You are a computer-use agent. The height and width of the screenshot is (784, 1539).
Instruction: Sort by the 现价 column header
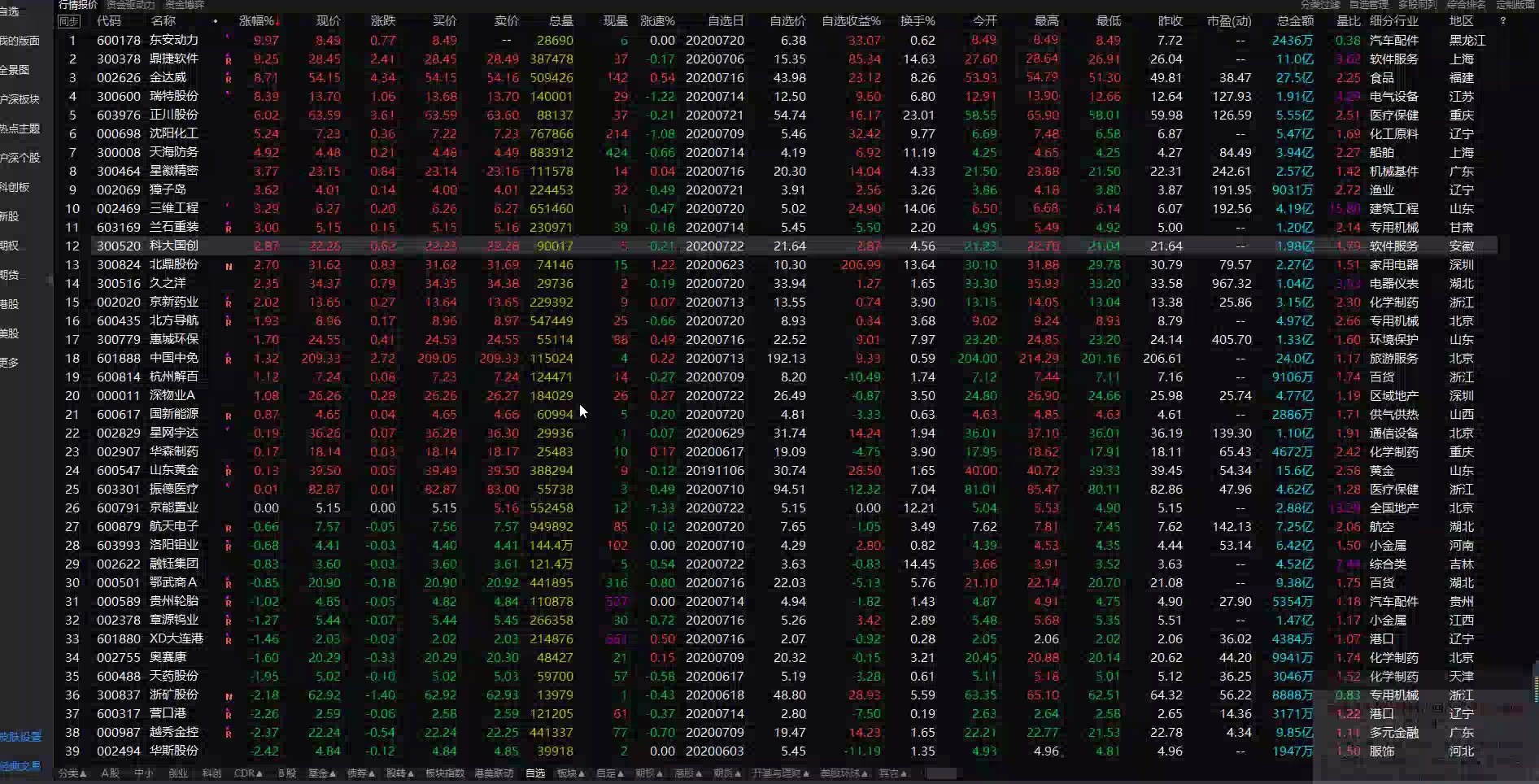(329, 21)
